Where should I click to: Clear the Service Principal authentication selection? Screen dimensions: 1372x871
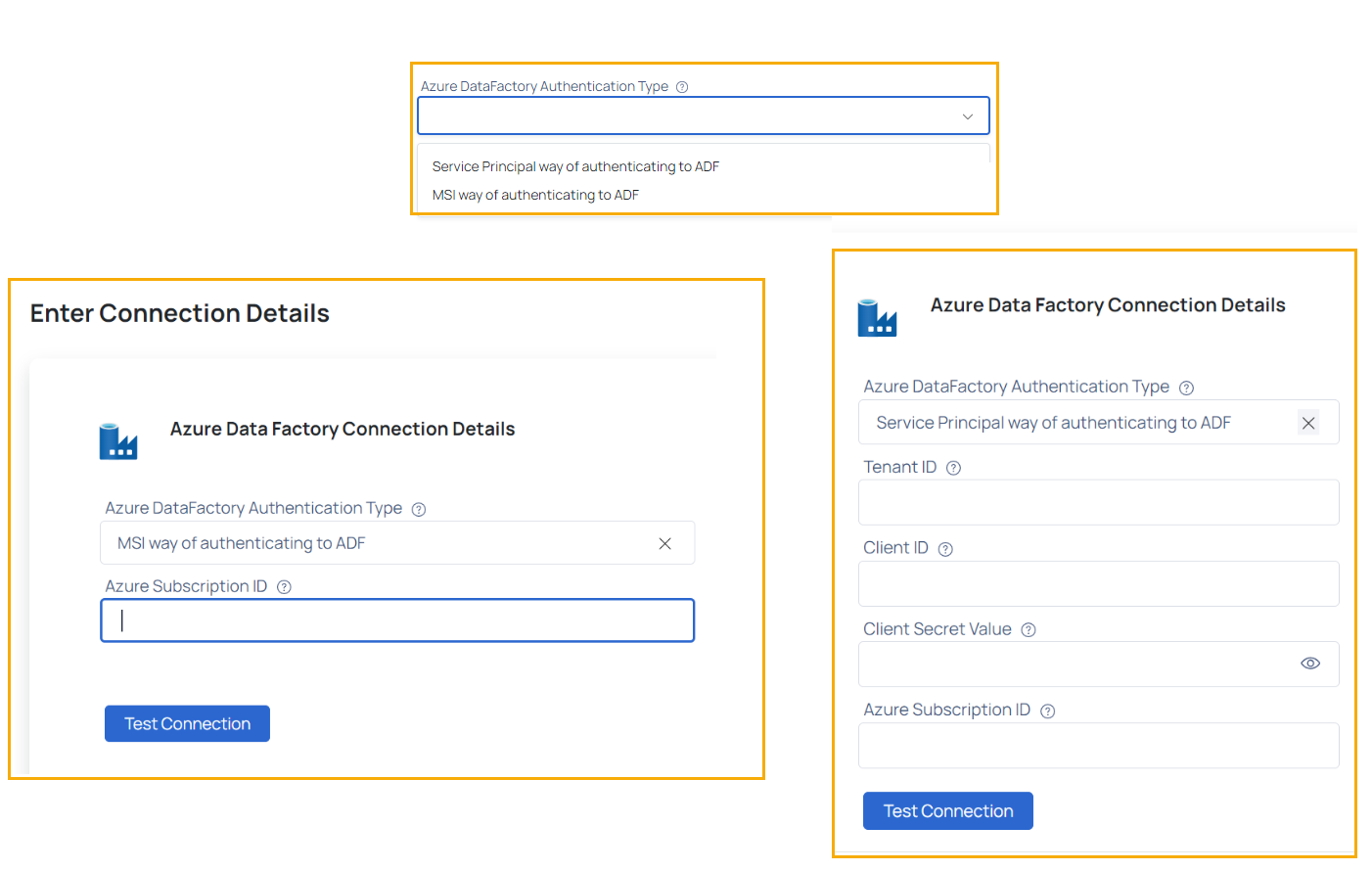1308,423
